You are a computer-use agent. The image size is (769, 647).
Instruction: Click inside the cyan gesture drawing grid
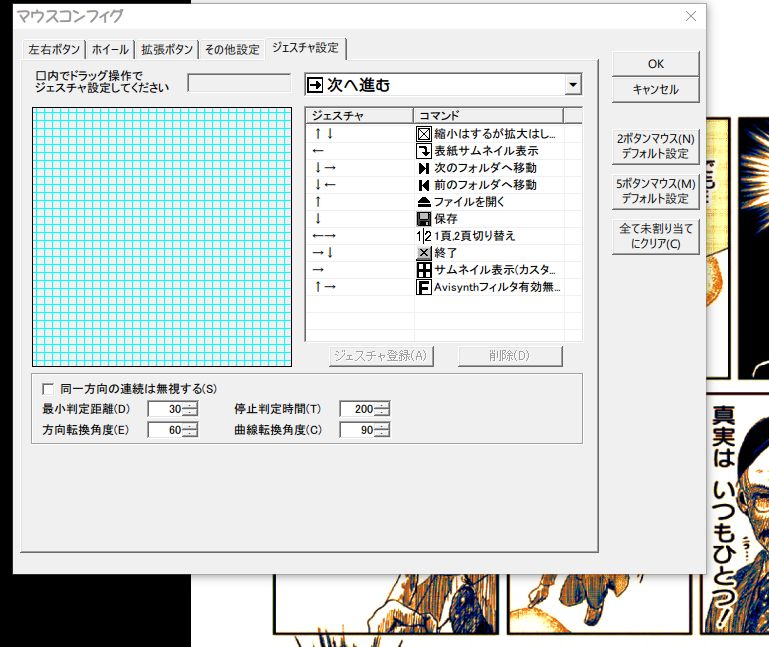[162, 237]
